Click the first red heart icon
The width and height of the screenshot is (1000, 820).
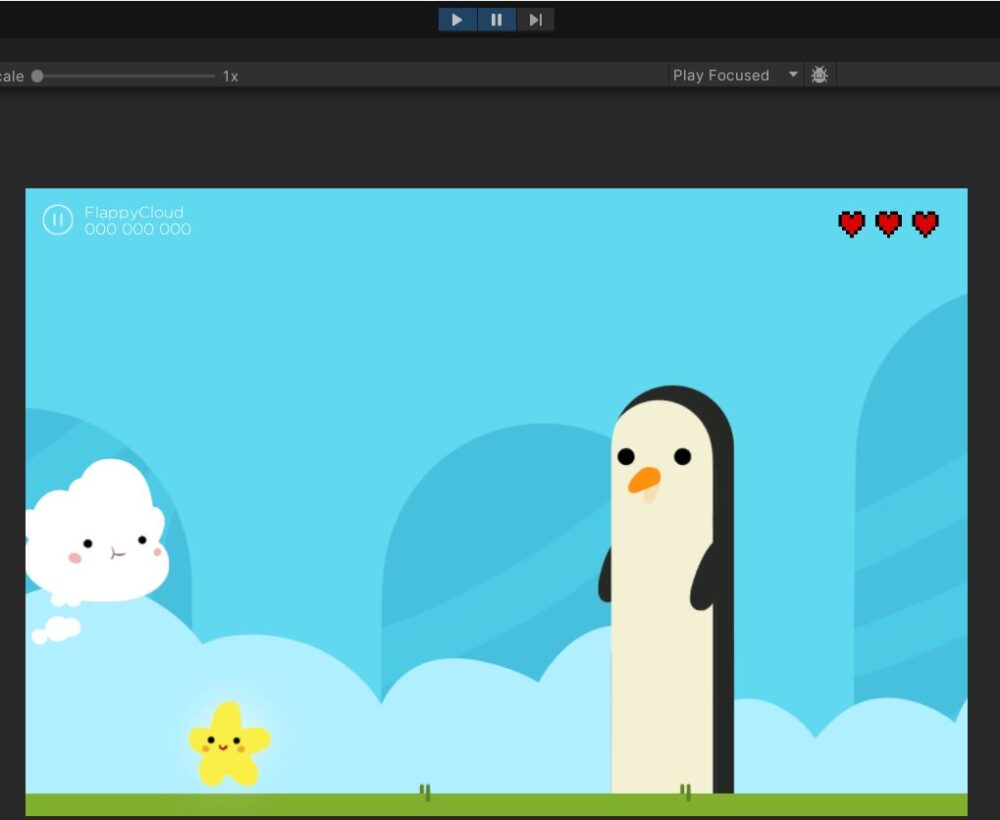pyautogui.click(x=851, y=224)
